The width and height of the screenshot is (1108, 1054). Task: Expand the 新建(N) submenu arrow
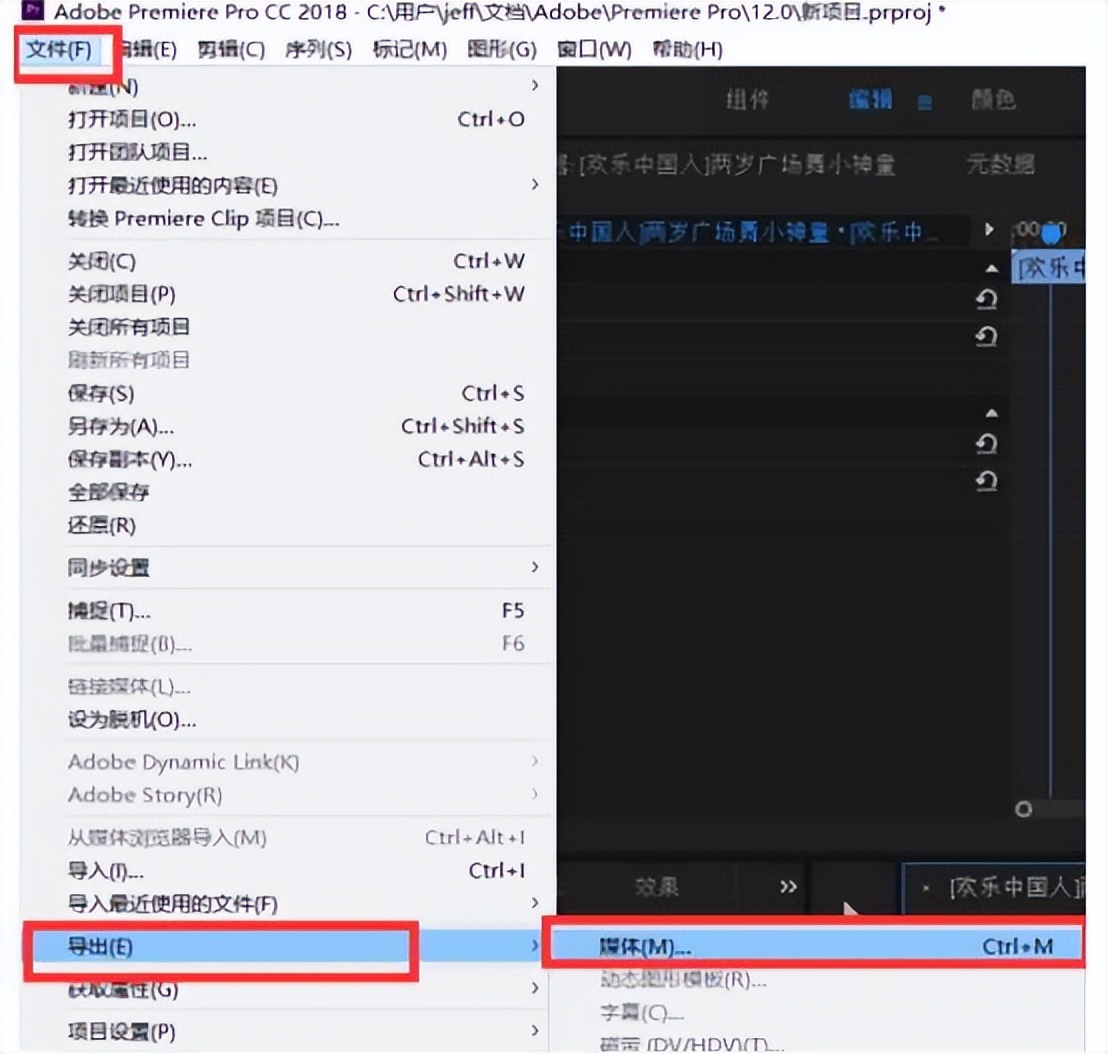(535, 86)
